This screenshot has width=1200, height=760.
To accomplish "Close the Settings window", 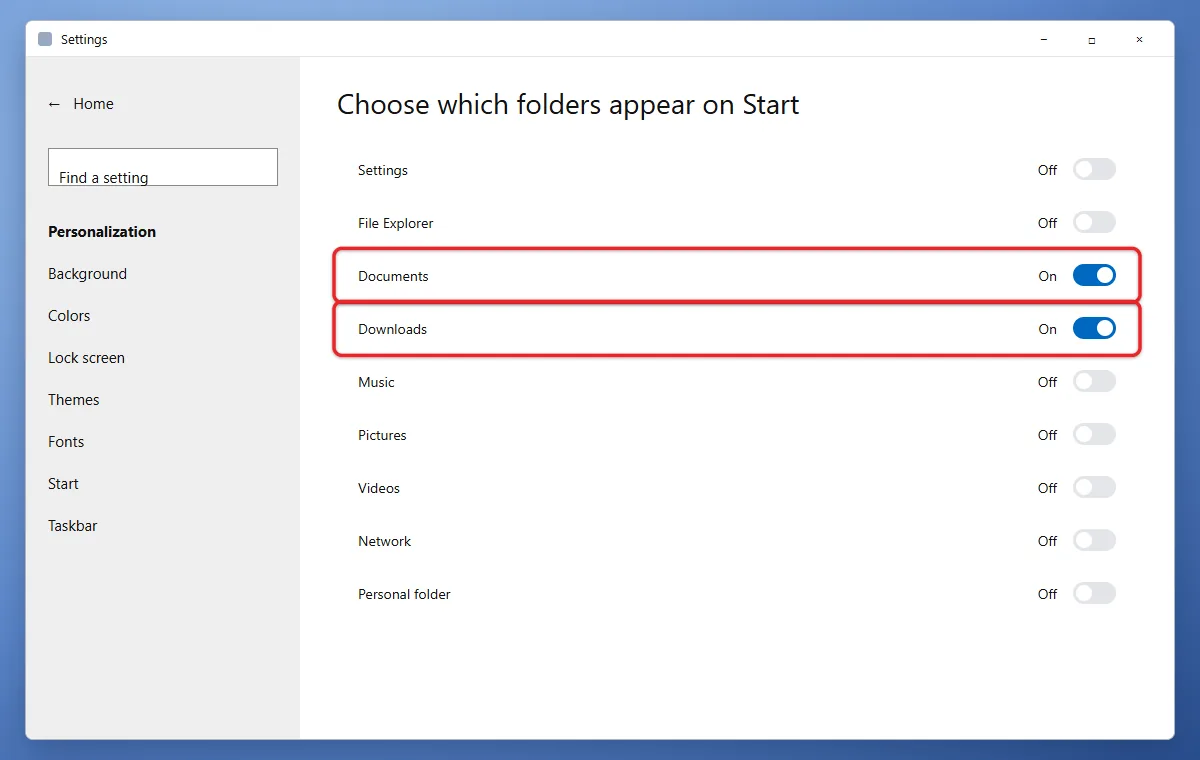I will click(x=1139, y=40).
